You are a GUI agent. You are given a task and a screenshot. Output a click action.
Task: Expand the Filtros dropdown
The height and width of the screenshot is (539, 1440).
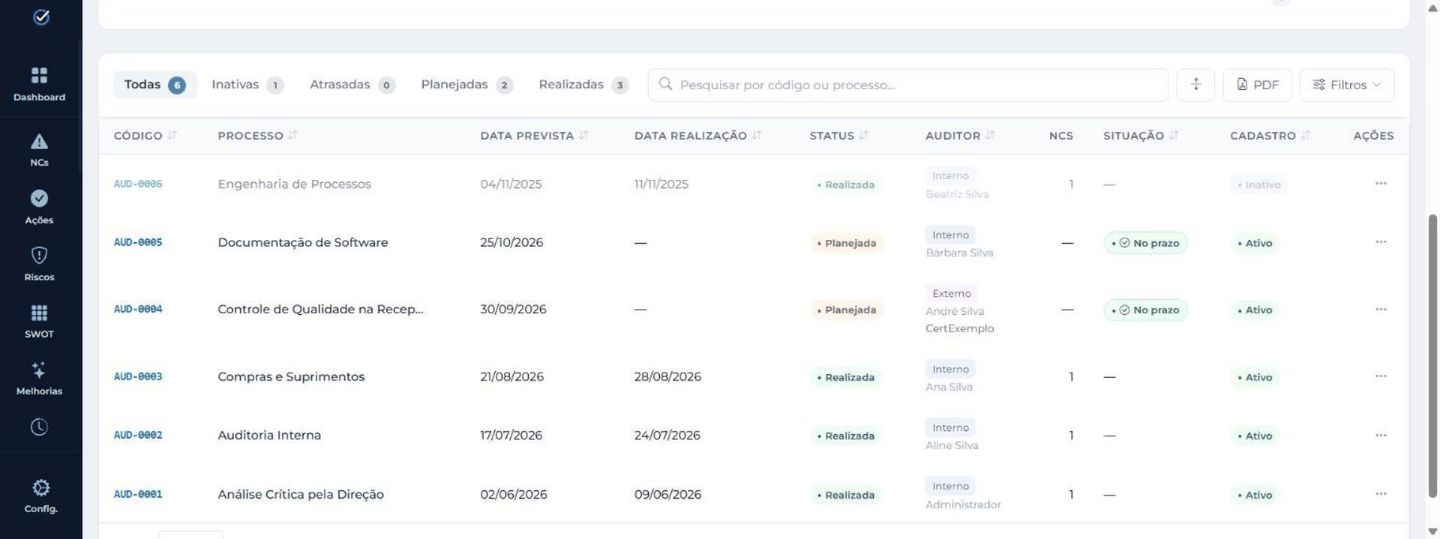pyautogui.click(x=1347, y=85)
